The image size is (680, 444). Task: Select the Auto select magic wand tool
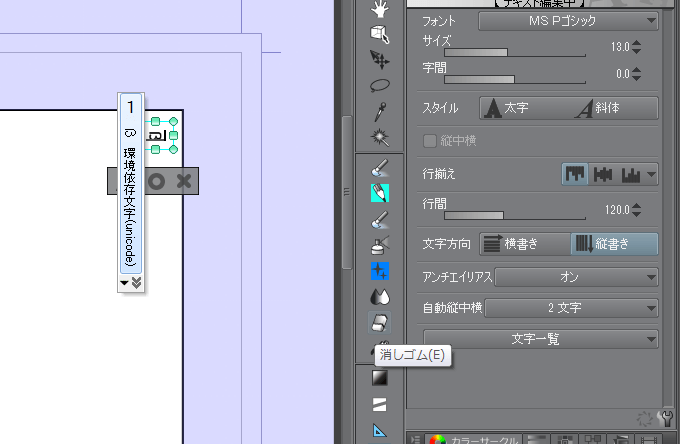(x=380, y=137)
